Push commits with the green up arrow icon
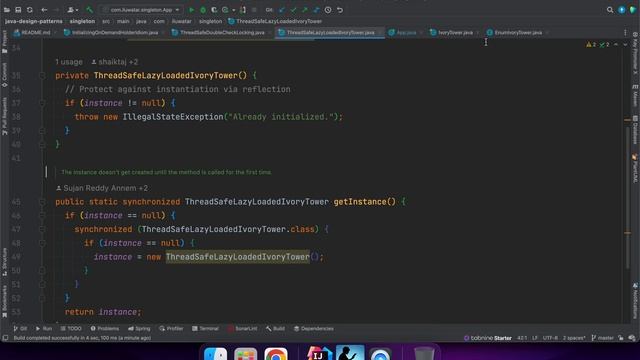 304,10
